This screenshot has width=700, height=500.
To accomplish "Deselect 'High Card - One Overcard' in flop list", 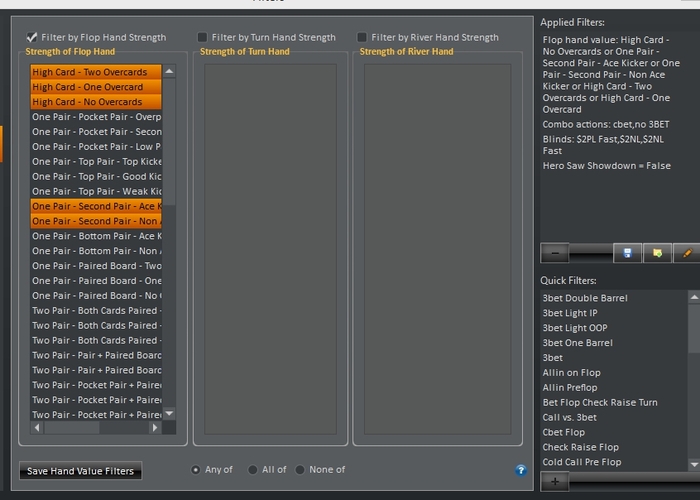I will click(96, 87).
